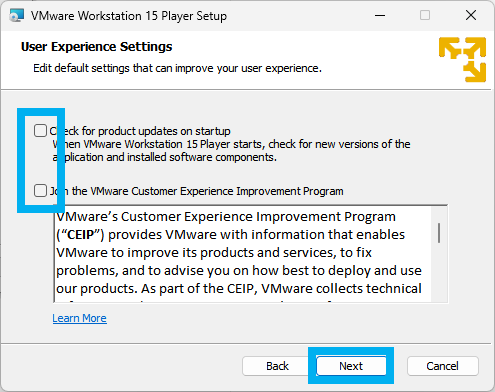This screenshot has width=495, height=392.
Task: Click the VMware installer icon in title bar
Action: [17, 15]
